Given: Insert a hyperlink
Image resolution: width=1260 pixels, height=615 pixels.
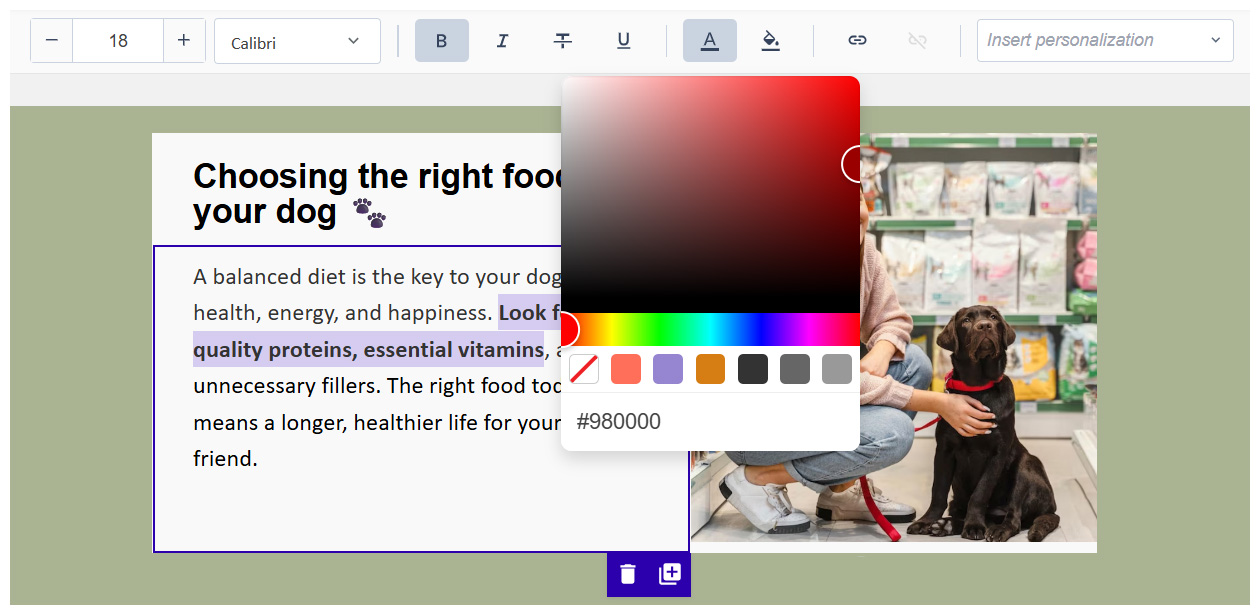Looking at the screenshot, I should (857, 41).
